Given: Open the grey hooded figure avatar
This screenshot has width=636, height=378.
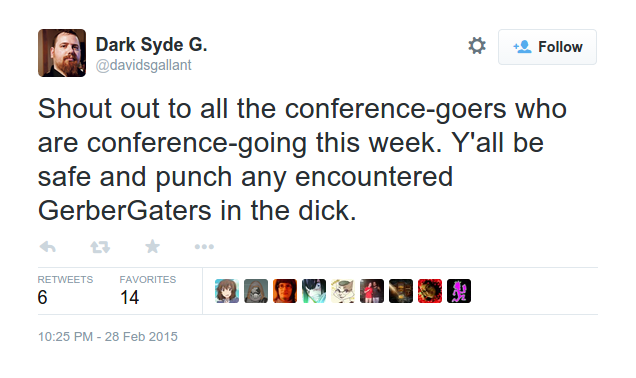Looking at the screenshot, I should click(256, 291).
